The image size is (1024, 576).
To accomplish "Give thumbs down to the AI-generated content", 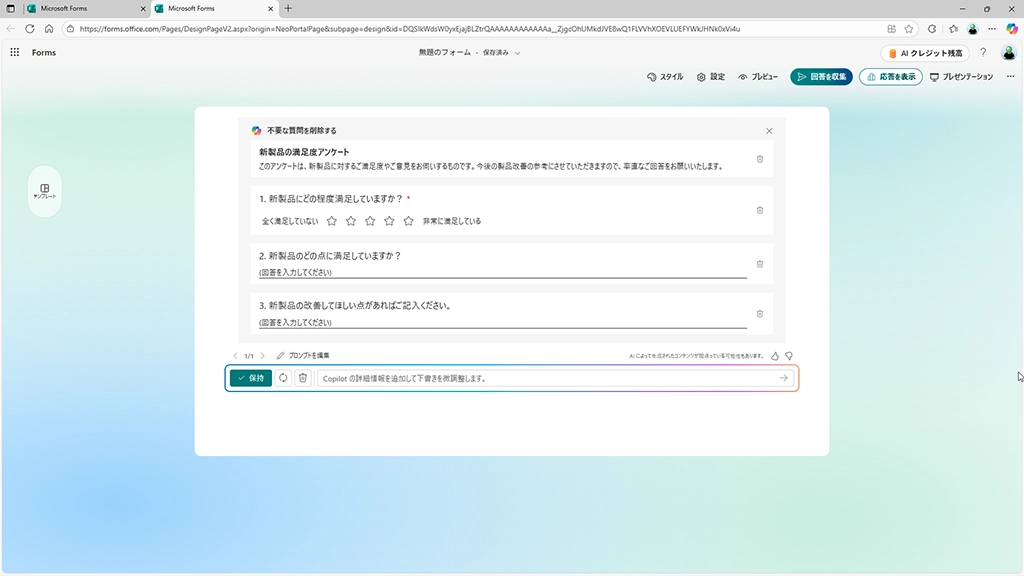I will point(789,356).
